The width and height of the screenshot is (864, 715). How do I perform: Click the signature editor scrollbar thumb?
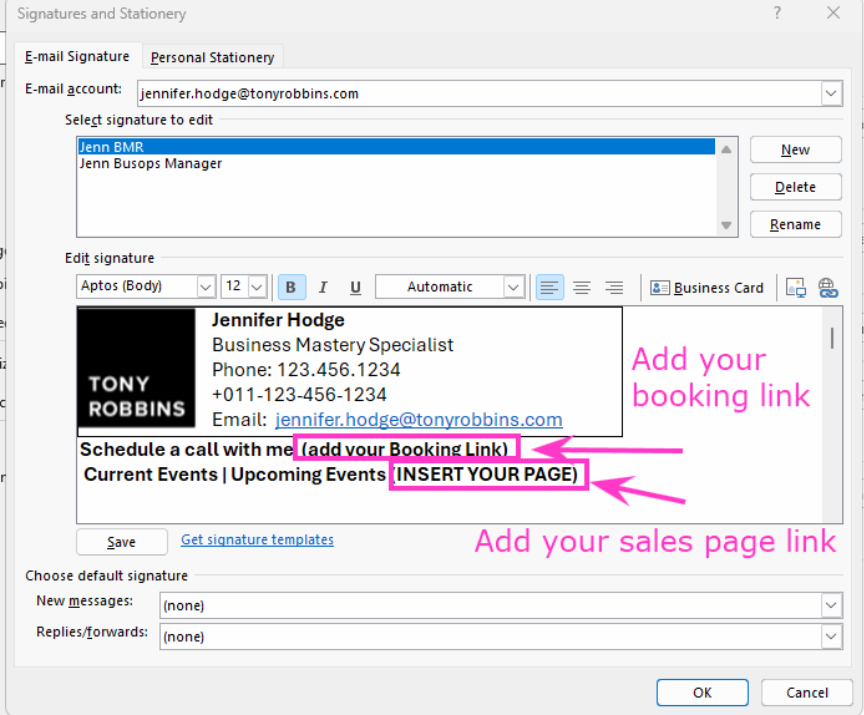(832, 338)
